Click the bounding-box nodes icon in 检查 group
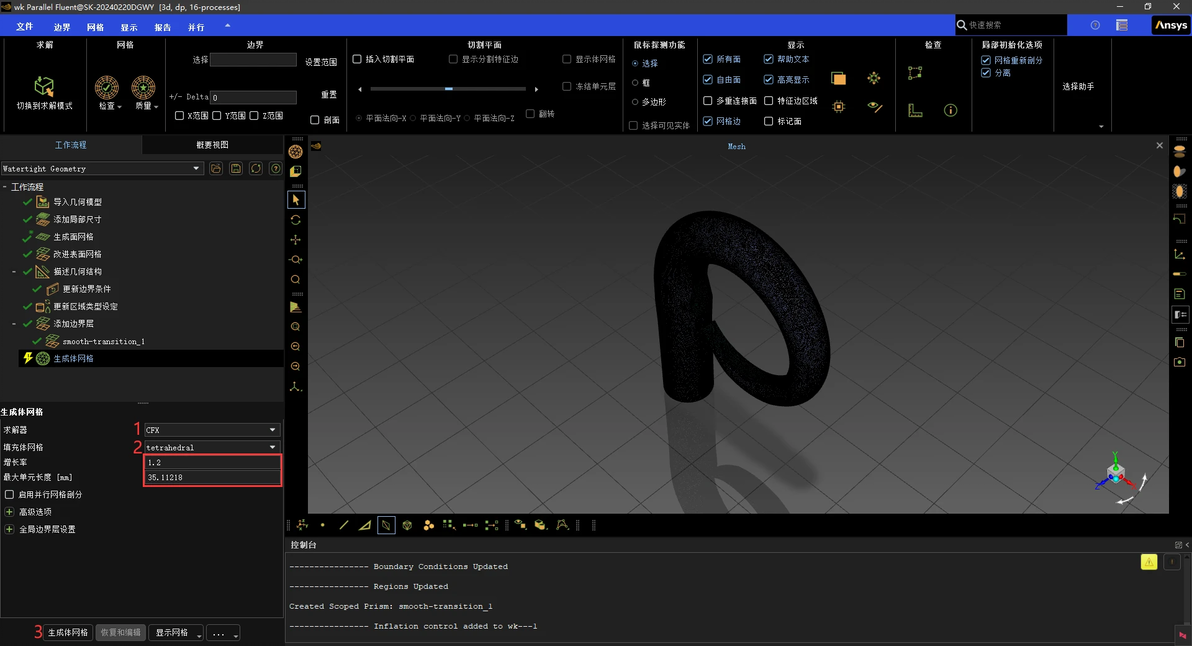1192x646 pixels. coord(915,73)
